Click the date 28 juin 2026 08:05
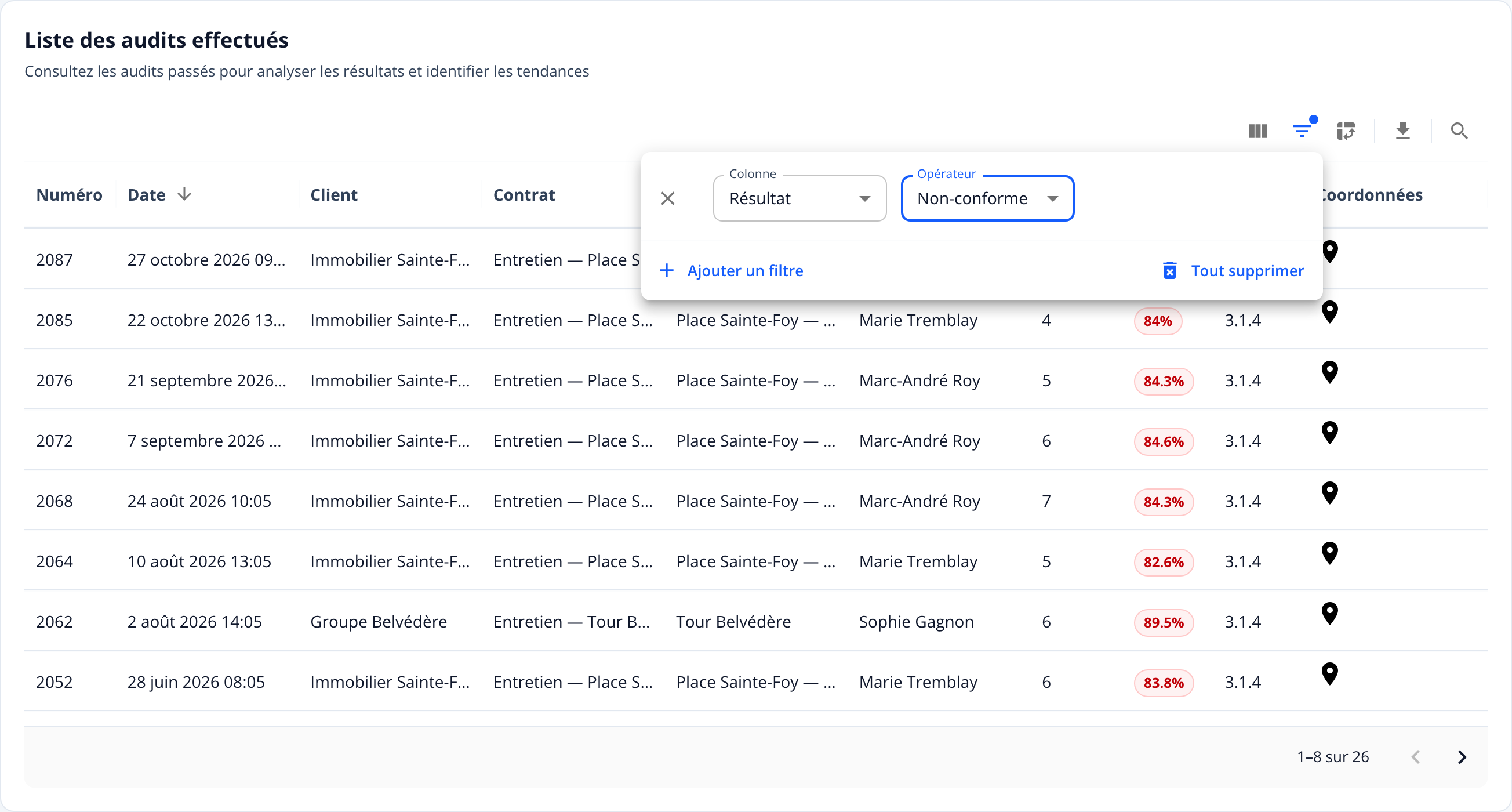 (x=196, y=682)
